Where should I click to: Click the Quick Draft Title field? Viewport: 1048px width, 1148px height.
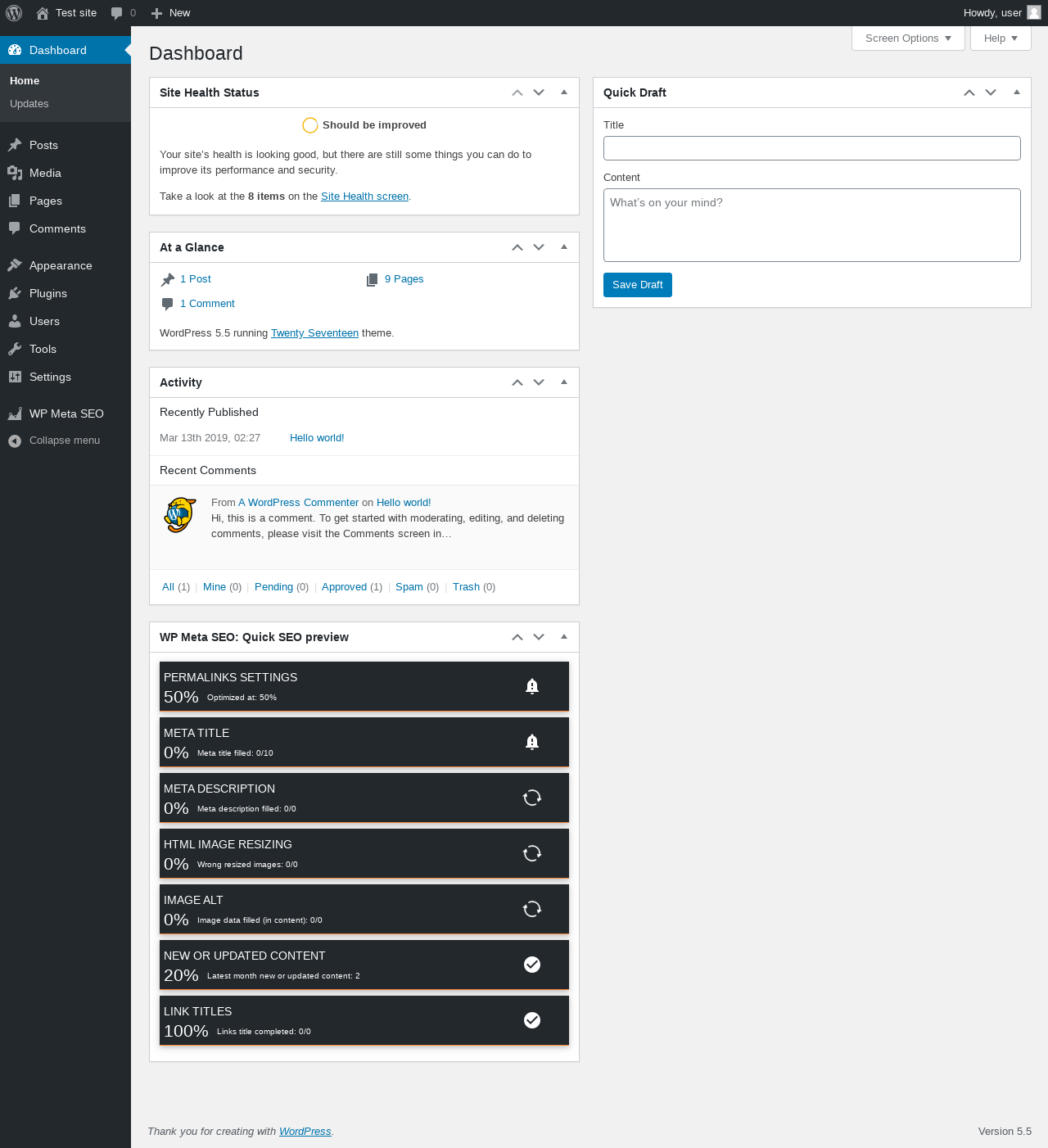tap(812, 148)
